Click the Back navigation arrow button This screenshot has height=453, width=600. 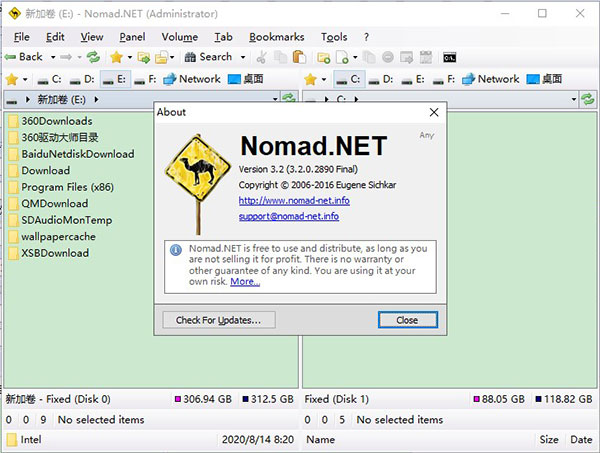24,57
